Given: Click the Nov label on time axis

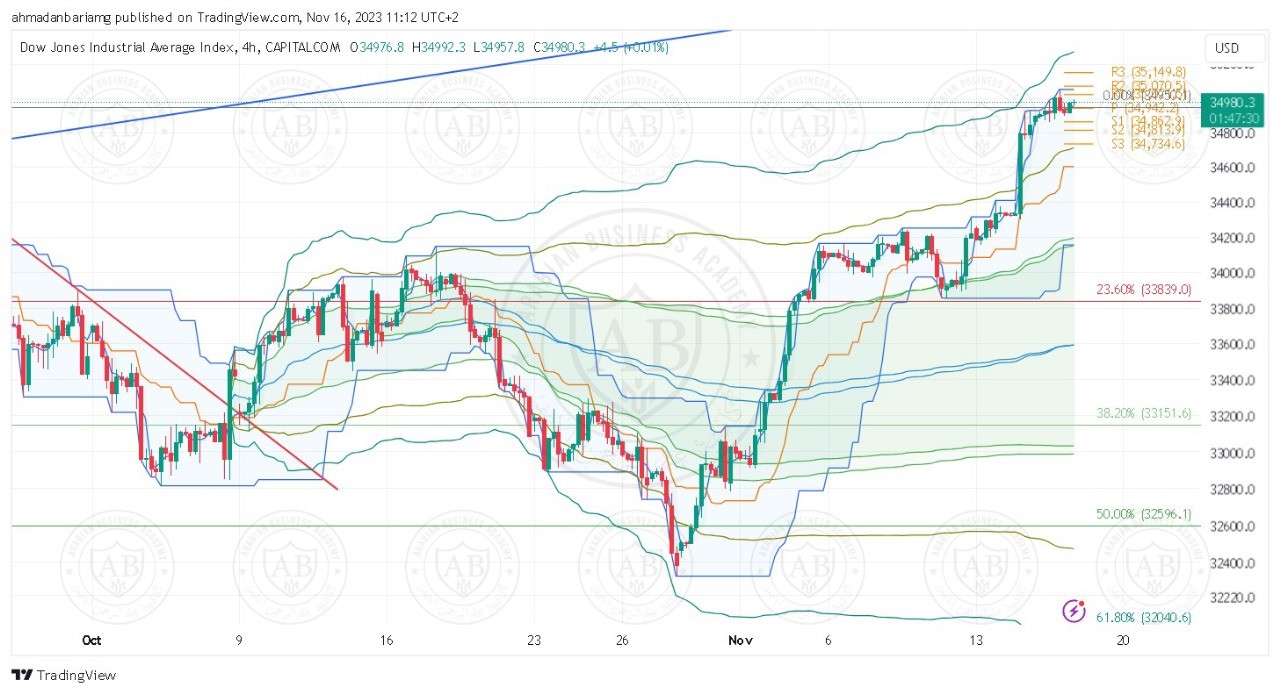Looking at the screenshot, I should (740, 640).
